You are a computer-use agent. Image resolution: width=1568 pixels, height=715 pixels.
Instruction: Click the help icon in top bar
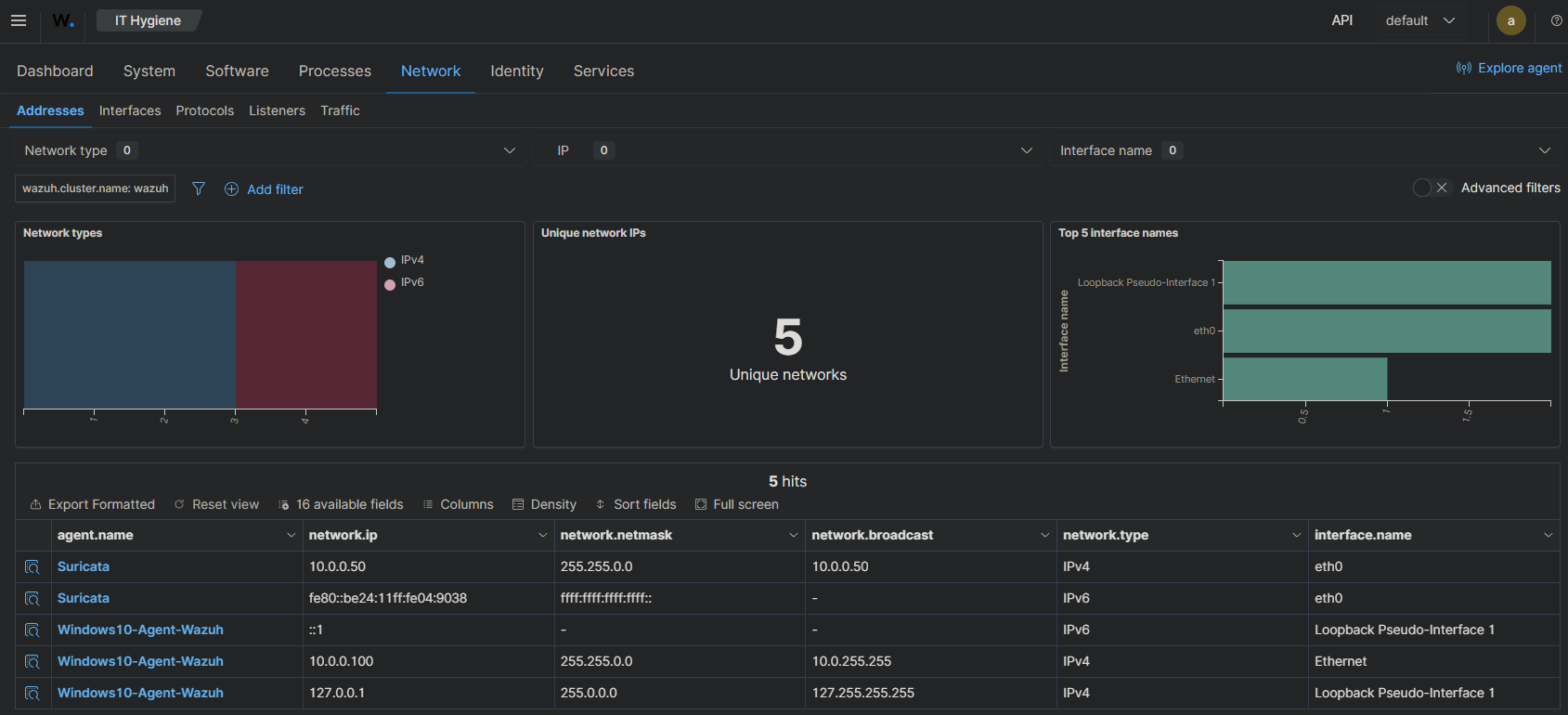coord(1556,20)
